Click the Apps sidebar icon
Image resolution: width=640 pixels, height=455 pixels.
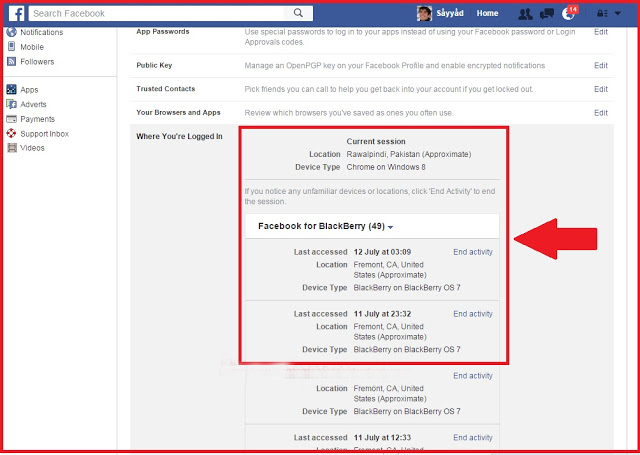11,89
